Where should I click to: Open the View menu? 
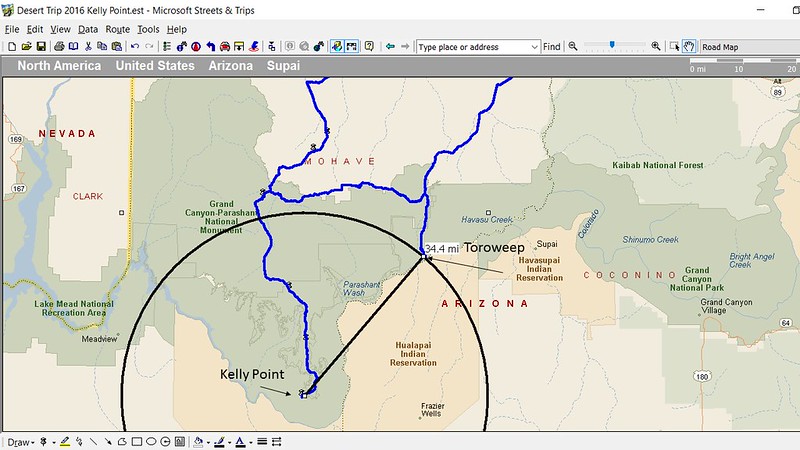[x=60, y=29]
